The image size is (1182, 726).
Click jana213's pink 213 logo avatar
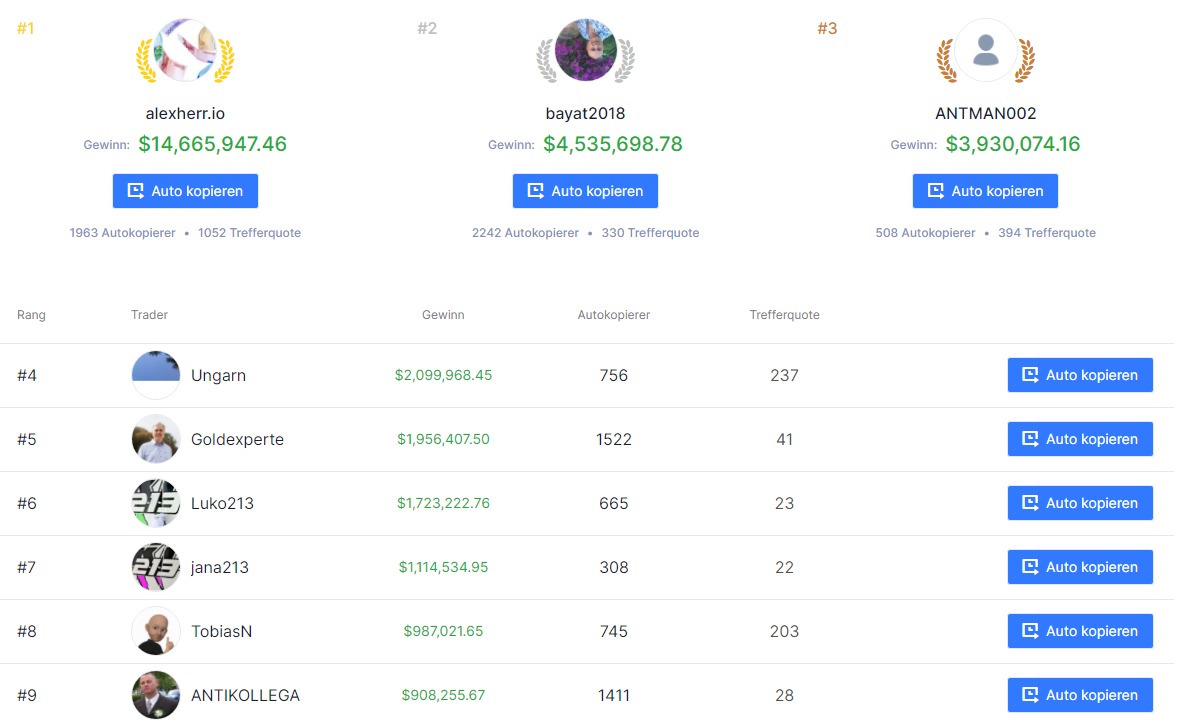(156, 567)
